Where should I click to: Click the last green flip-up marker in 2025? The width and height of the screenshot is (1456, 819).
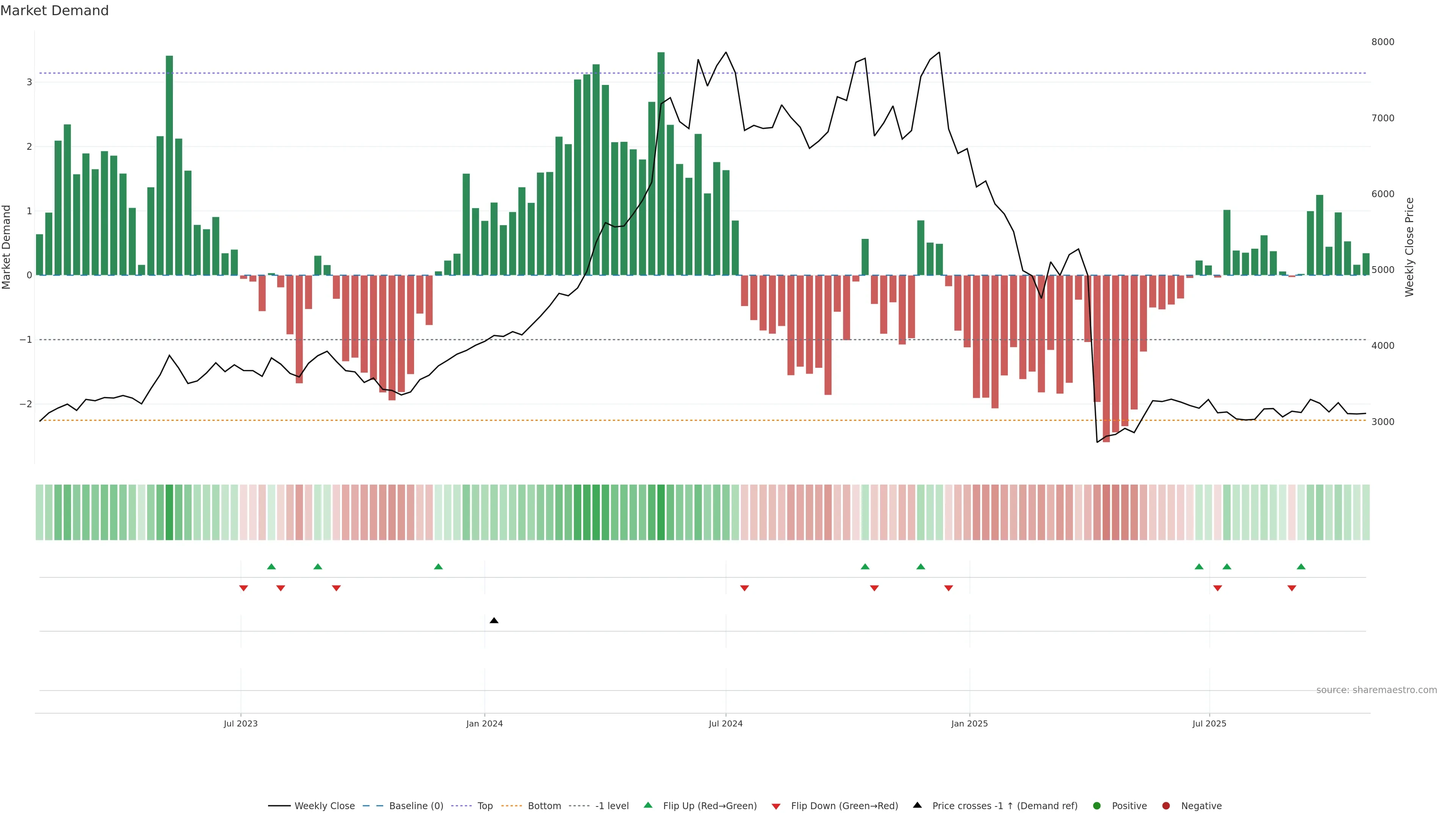coord(1301,566)
